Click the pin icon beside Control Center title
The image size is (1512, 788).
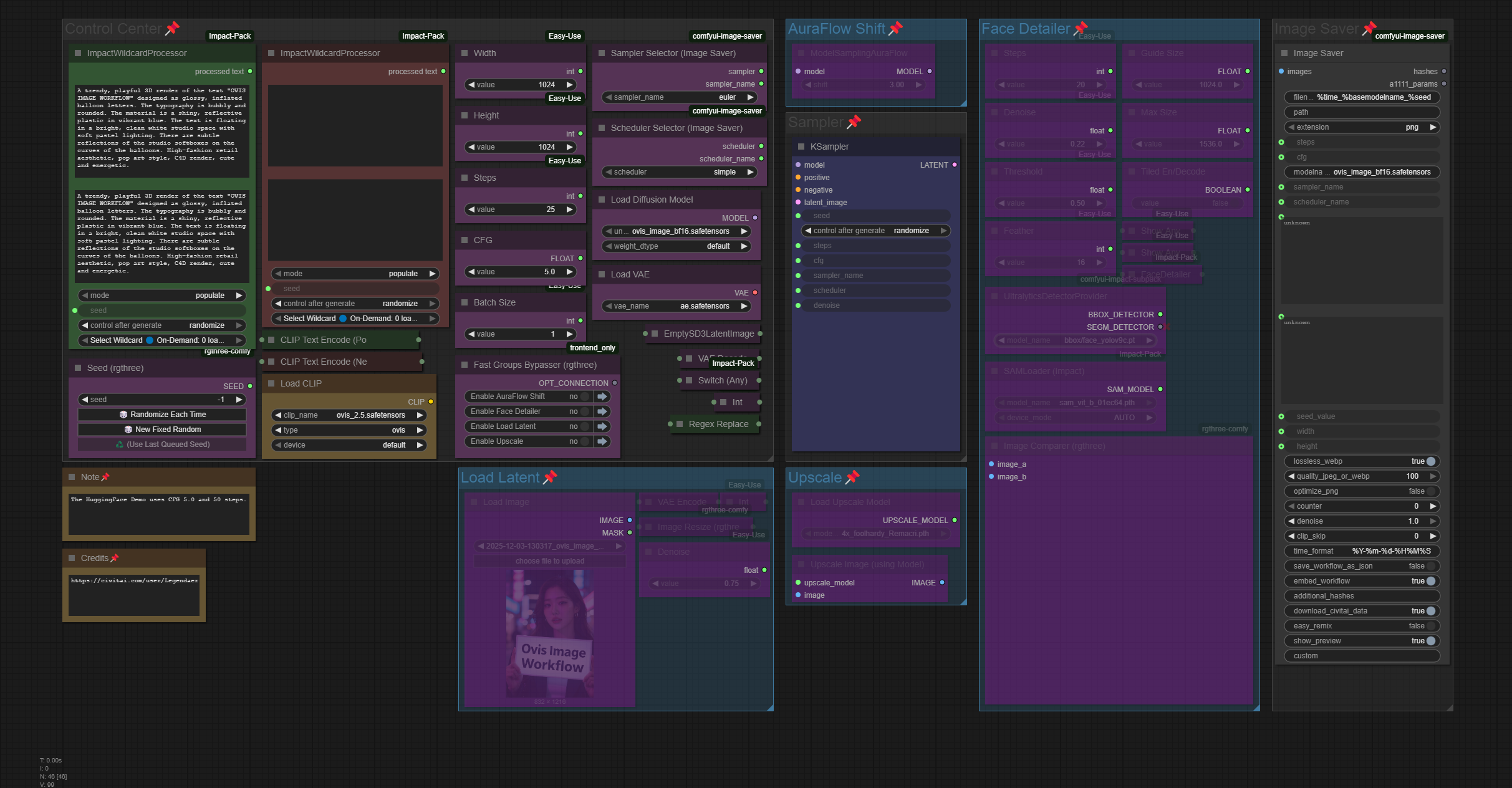coord(173,28)
